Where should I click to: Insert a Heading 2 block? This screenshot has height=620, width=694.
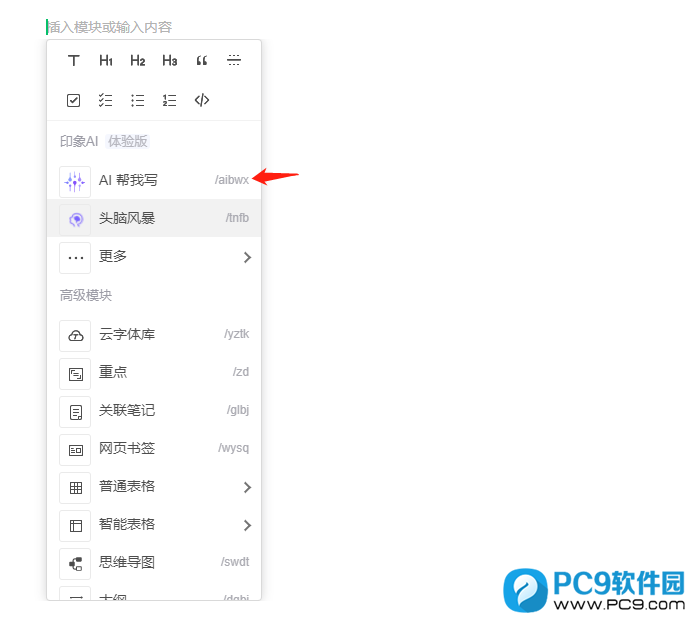pyautogui.click(x=138, y=60)
